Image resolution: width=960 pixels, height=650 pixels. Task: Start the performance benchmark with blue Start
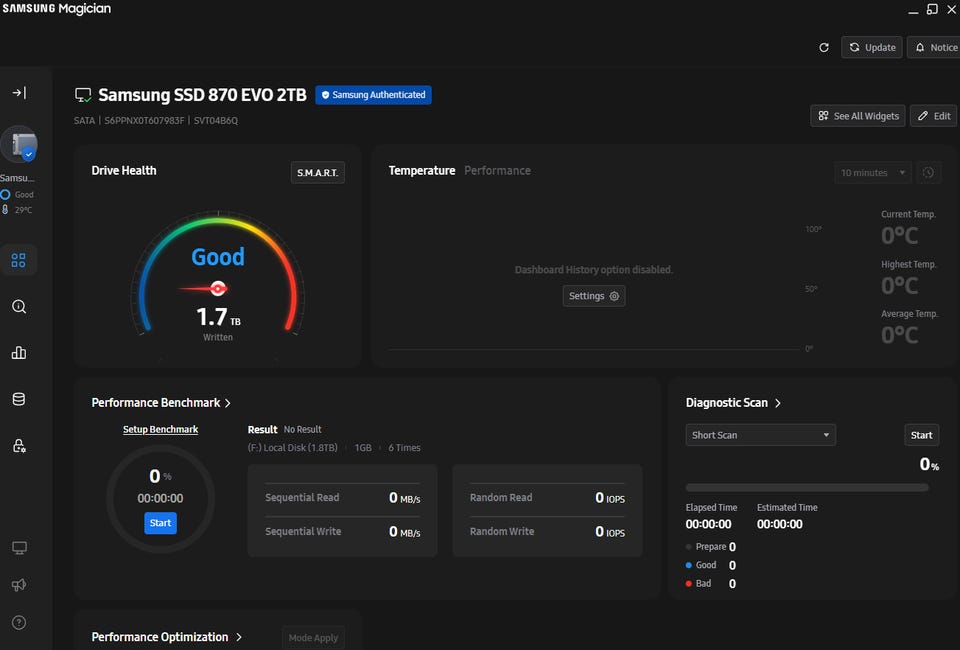[160, 523]
